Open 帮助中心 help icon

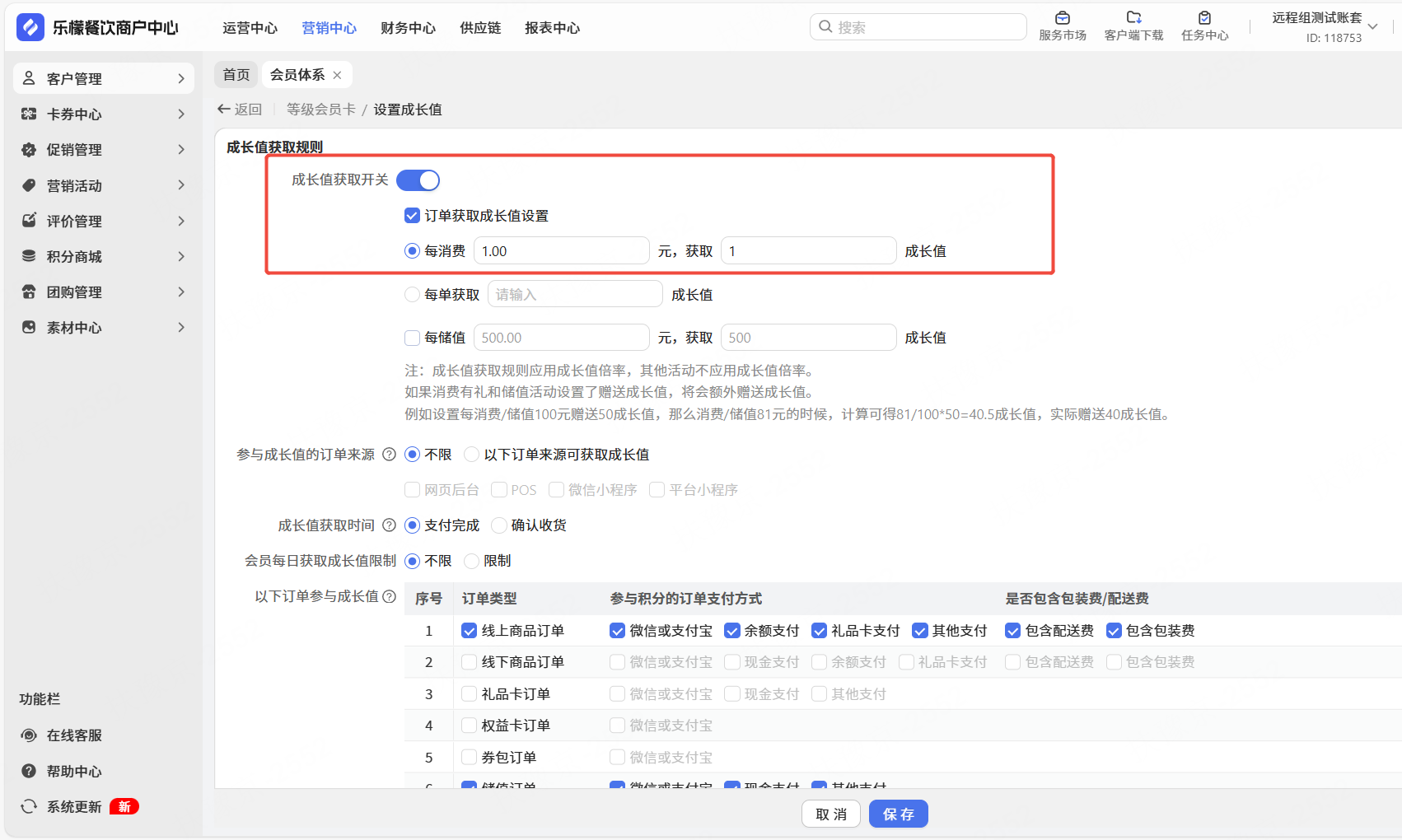click(x=29, y=772)
